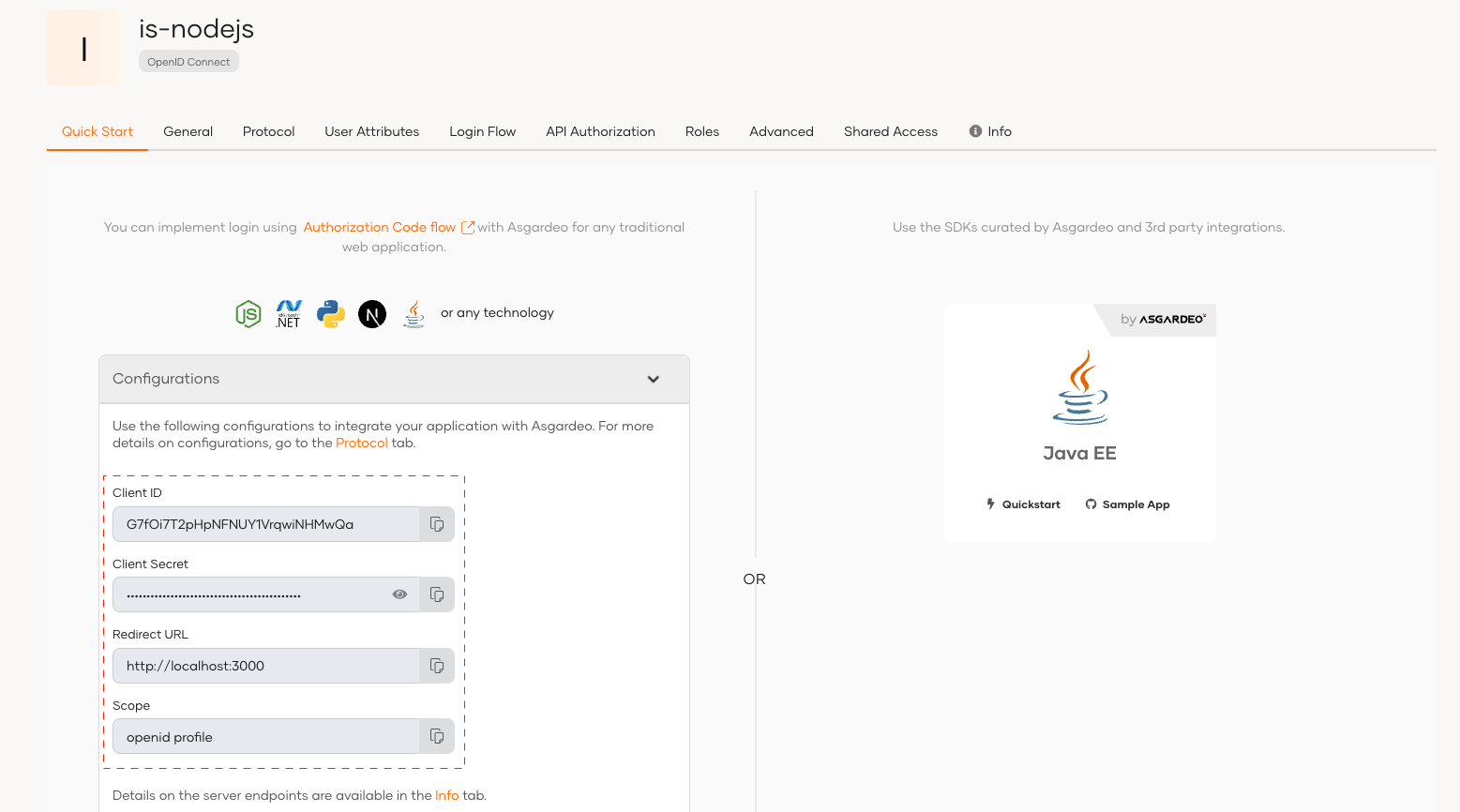Click the Java EE SDK card logo
Viewport: 1460px width, 812px height.
[1080, 387]
